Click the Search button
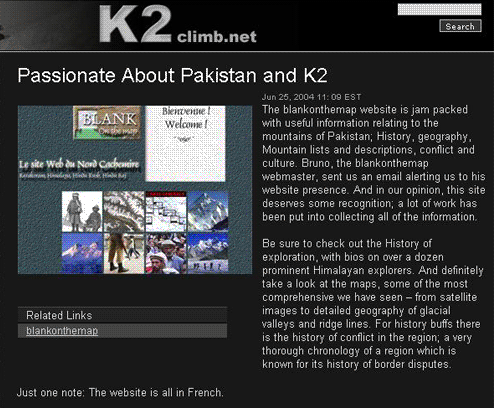 [x=460, y=26]
